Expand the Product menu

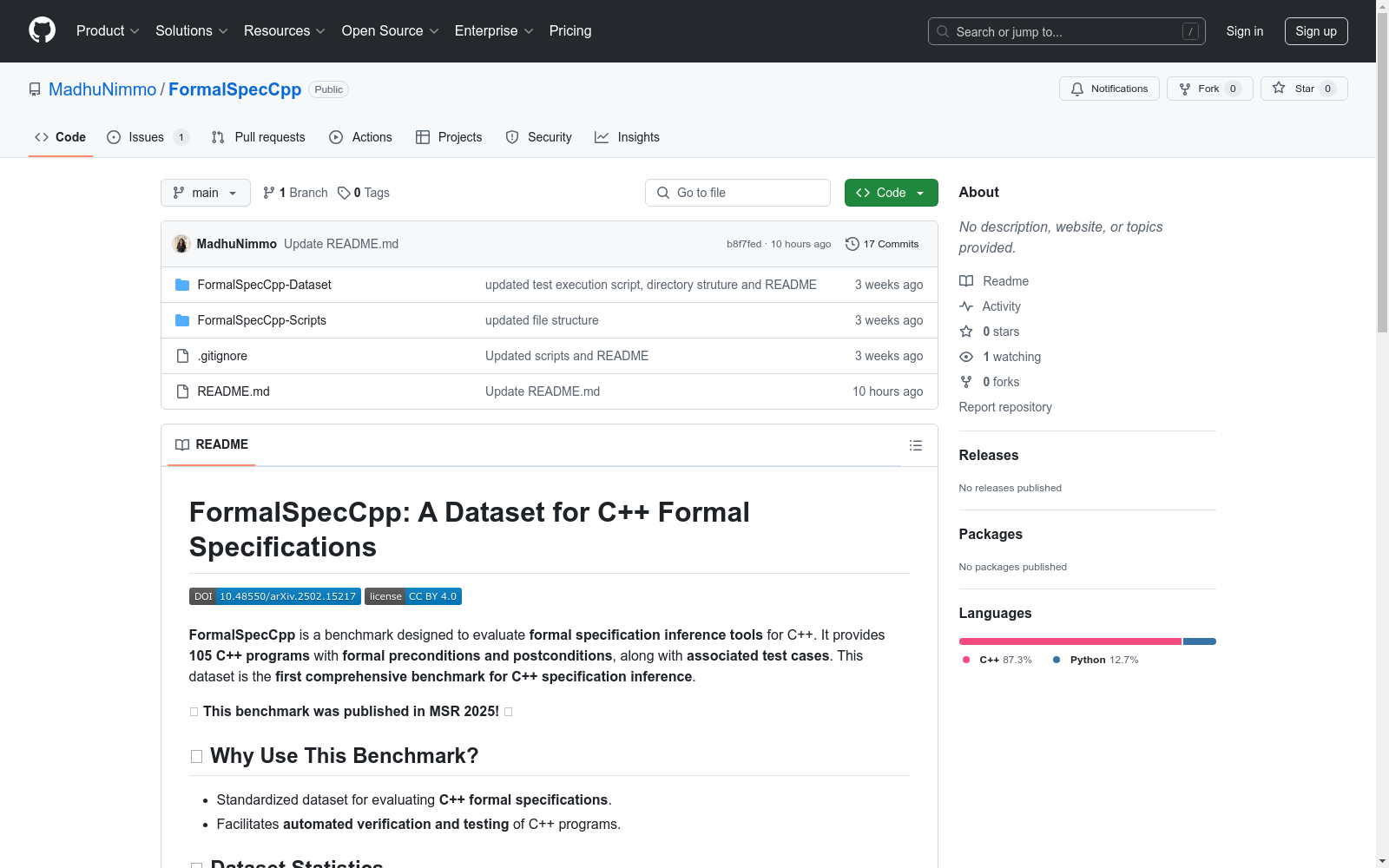coord(108,30)
